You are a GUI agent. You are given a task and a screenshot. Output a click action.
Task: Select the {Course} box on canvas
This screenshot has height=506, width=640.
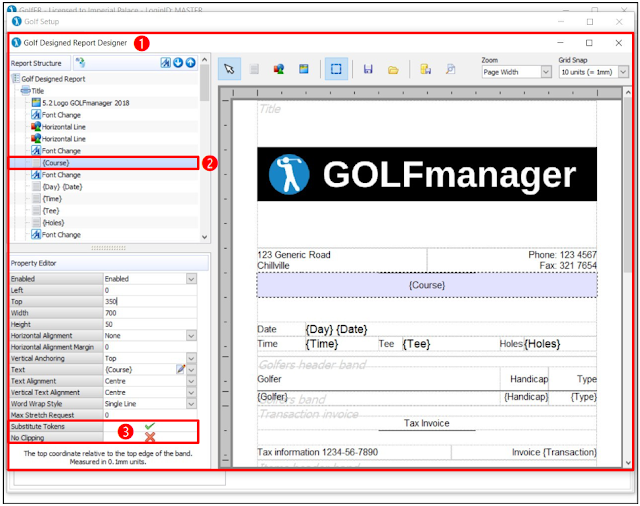point(427,285)
